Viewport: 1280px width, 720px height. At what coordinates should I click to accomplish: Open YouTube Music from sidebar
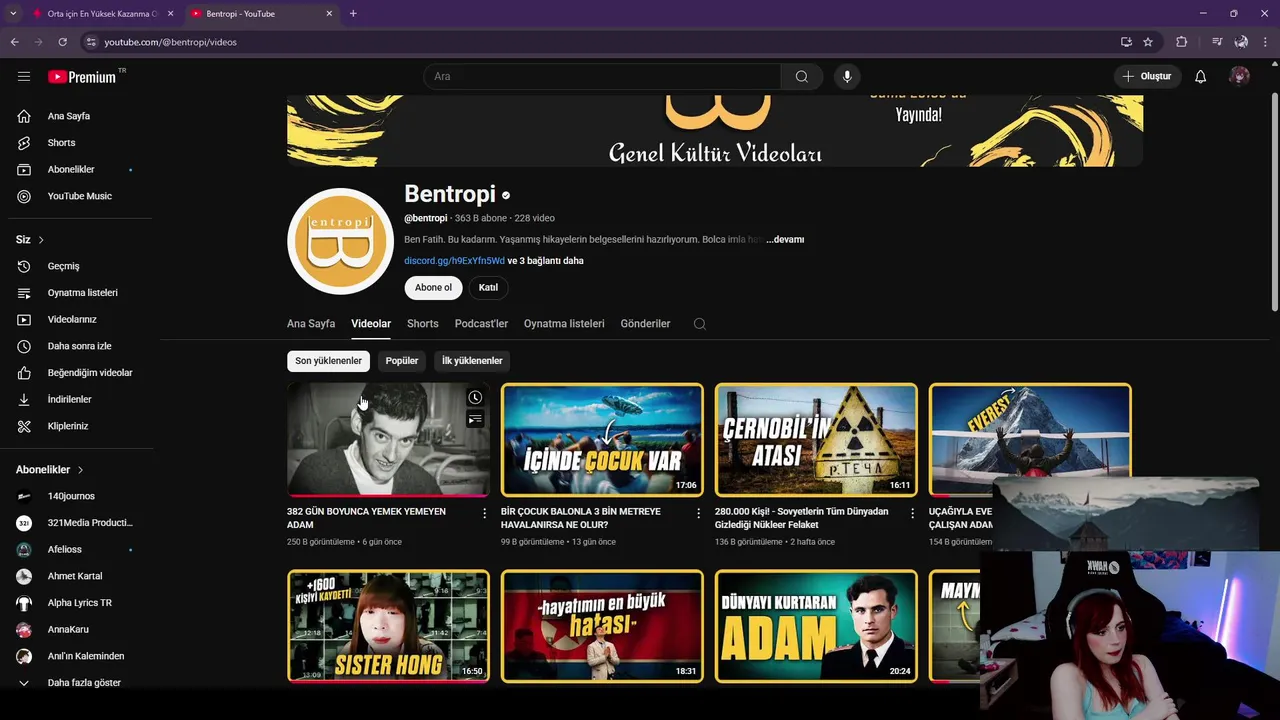click(78, 196)
